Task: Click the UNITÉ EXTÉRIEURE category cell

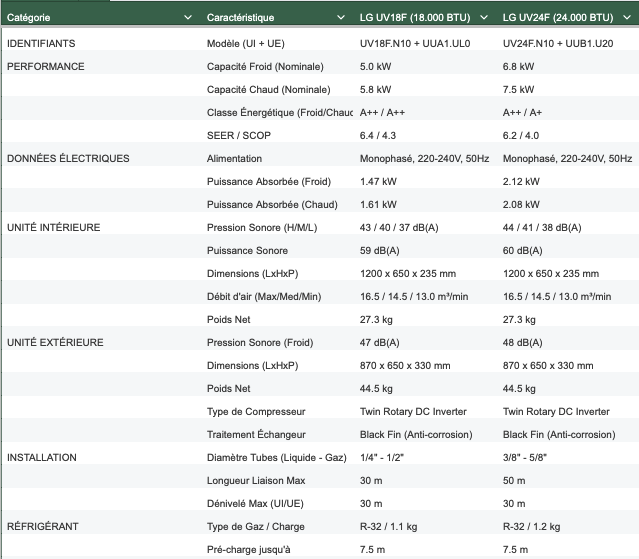Action: [55, 342]
